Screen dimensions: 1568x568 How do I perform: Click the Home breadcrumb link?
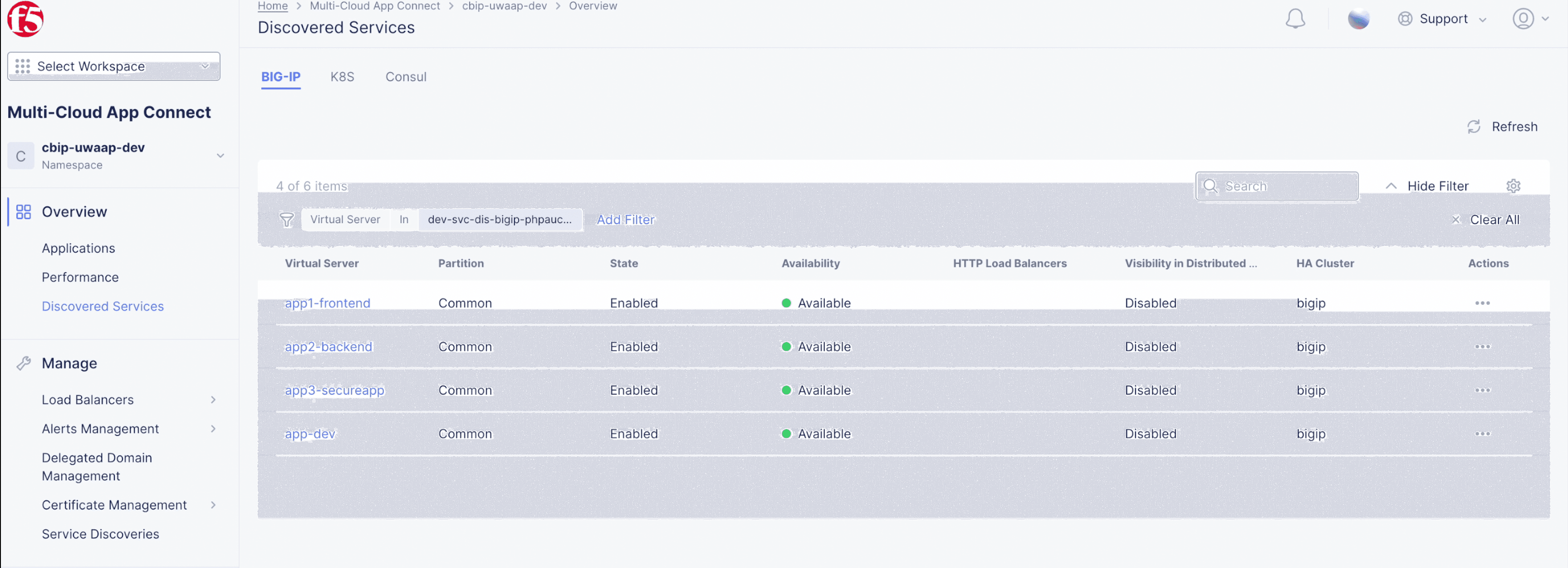tap(273, 6)
